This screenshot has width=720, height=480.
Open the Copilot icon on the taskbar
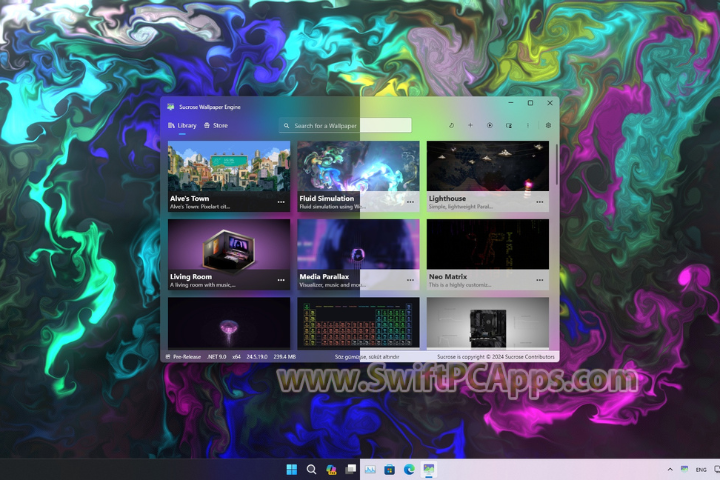click(331, 469)
